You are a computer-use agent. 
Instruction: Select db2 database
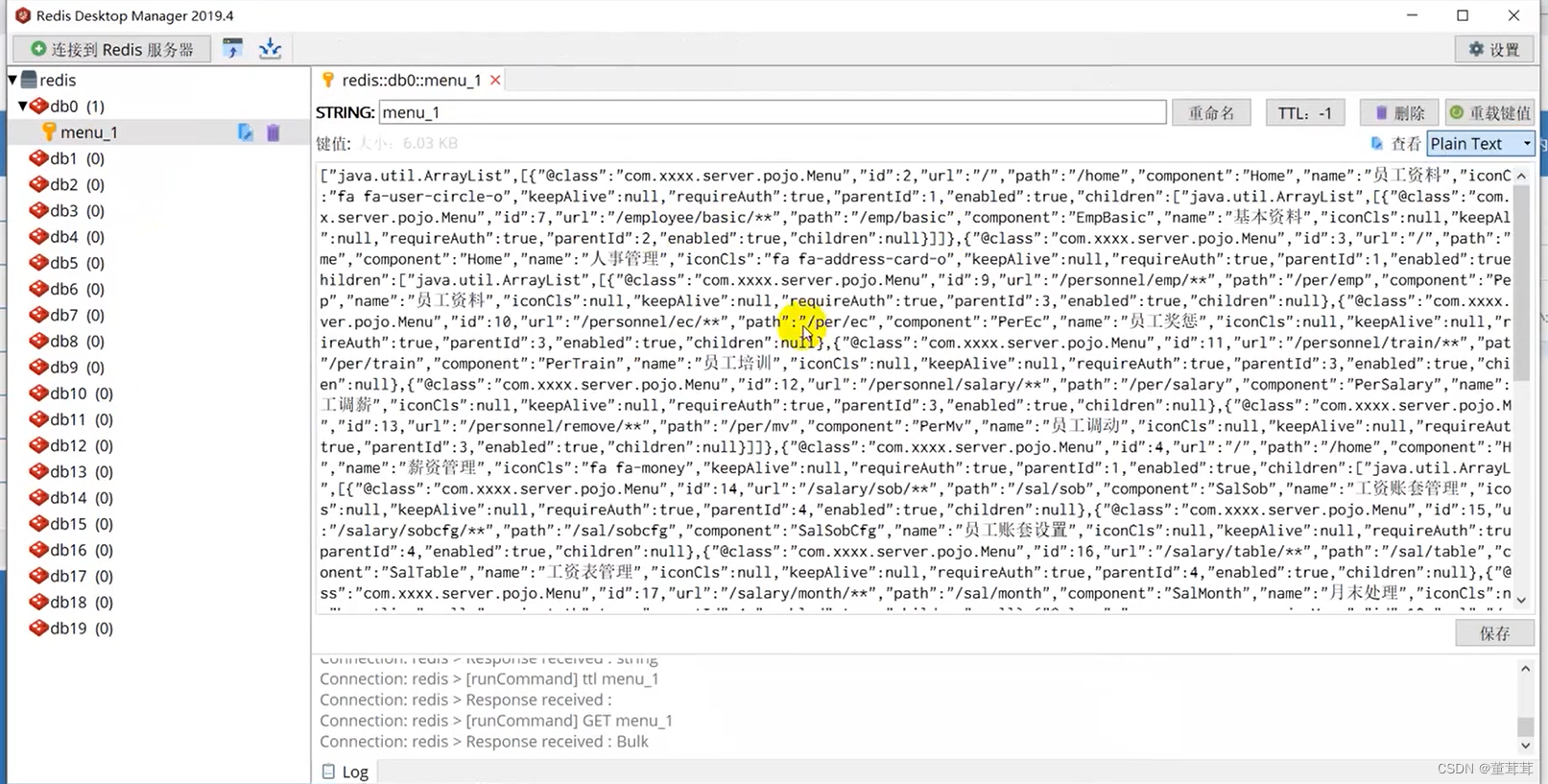[77, 184]
